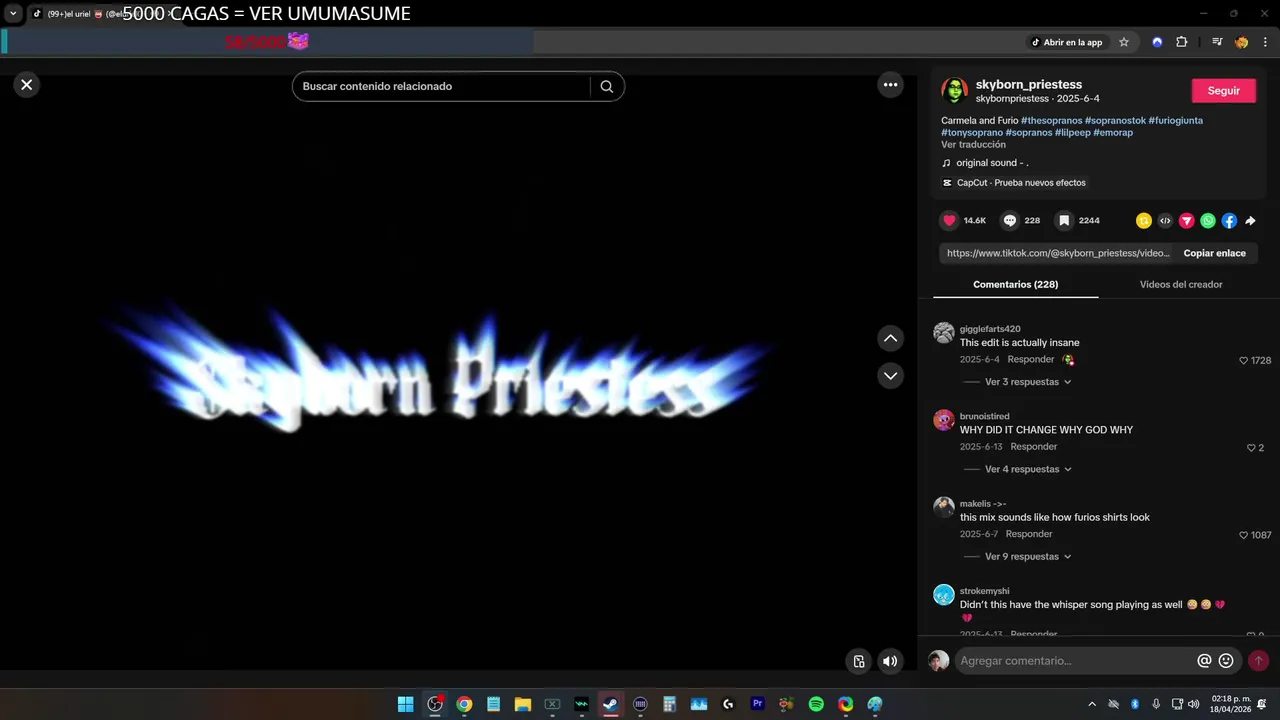Open the browser extensions puzzle icon
This screenshot has height=720, width=1280.
pyautogui.click(x=1182, y=42)
